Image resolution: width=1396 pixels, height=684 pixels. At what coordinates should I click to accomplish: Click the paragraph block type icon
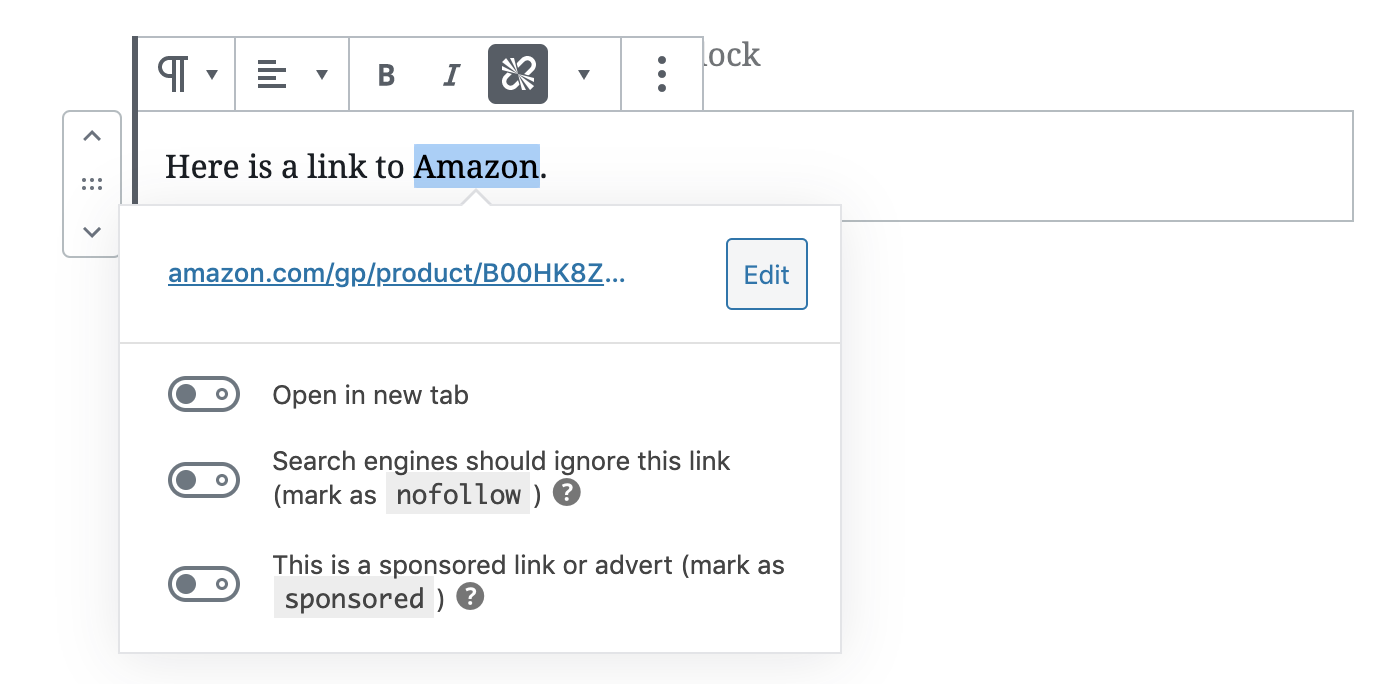click(173, 74)
